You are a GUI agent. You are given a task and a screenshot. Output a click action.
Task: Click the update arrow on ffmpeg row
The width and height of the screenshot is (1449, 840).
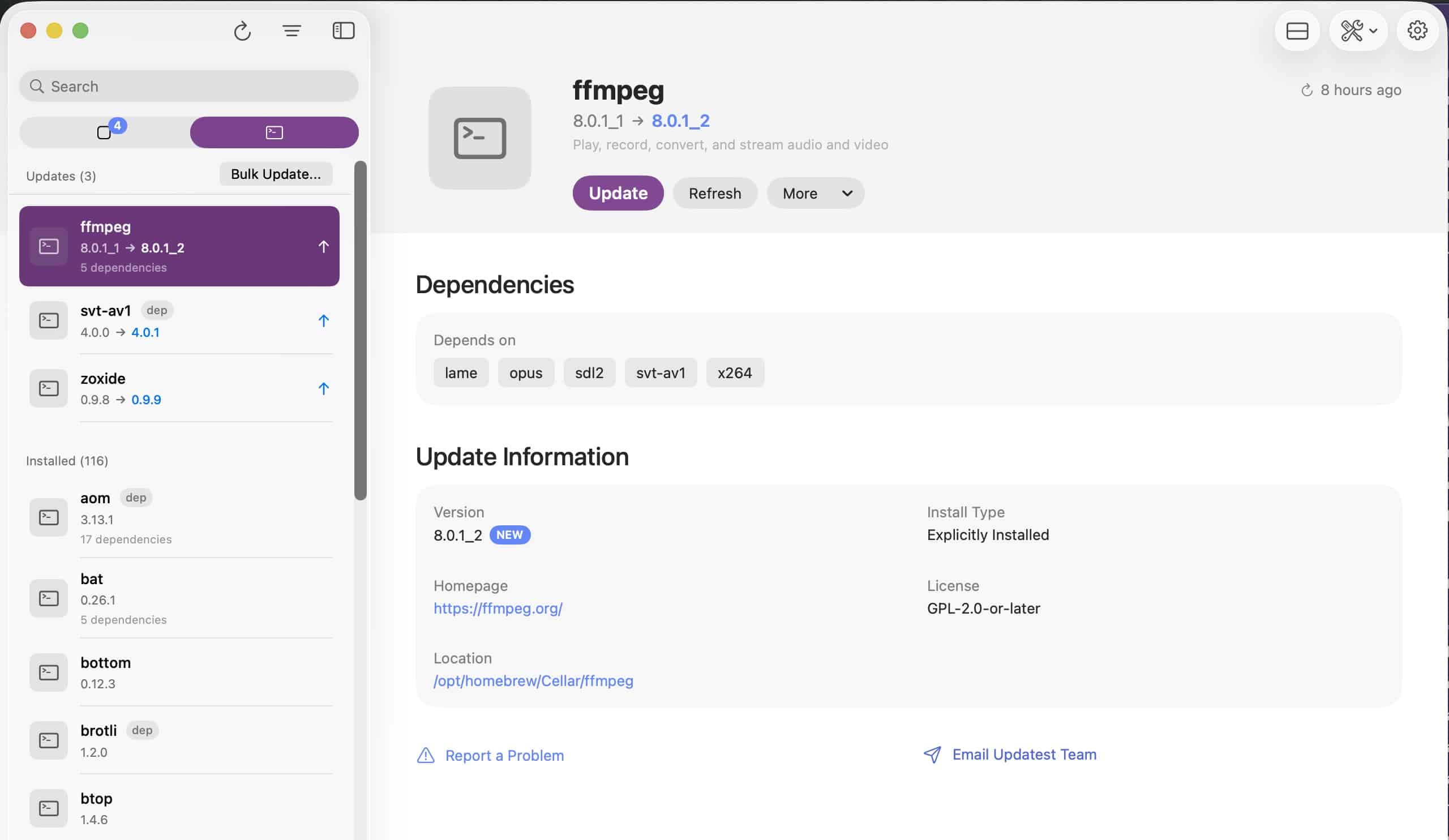pyautogui.click(x=324, y=247)
